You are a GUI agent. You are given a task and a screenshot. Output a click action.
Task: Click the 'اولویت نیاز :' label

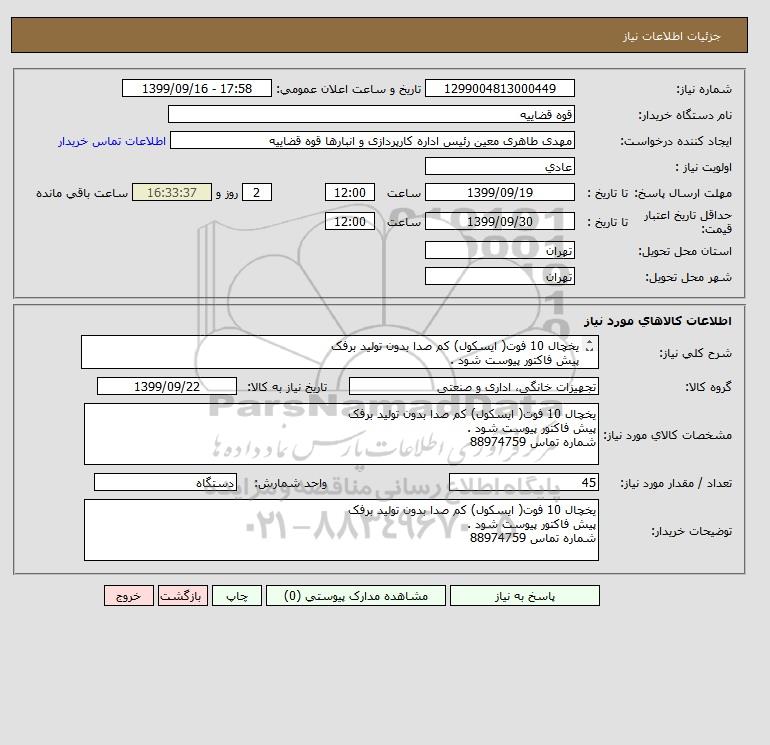click(x=704, y=167)
